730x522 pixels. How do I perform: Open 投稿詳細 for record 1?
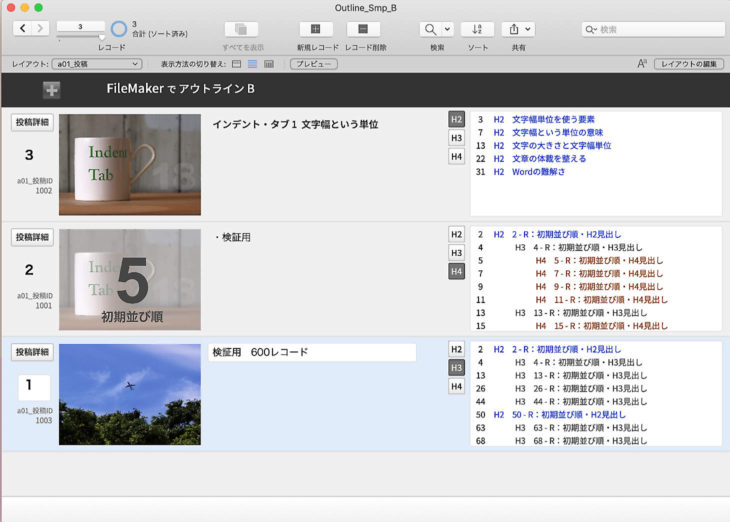pyautogui.click(x=32, y=352)
